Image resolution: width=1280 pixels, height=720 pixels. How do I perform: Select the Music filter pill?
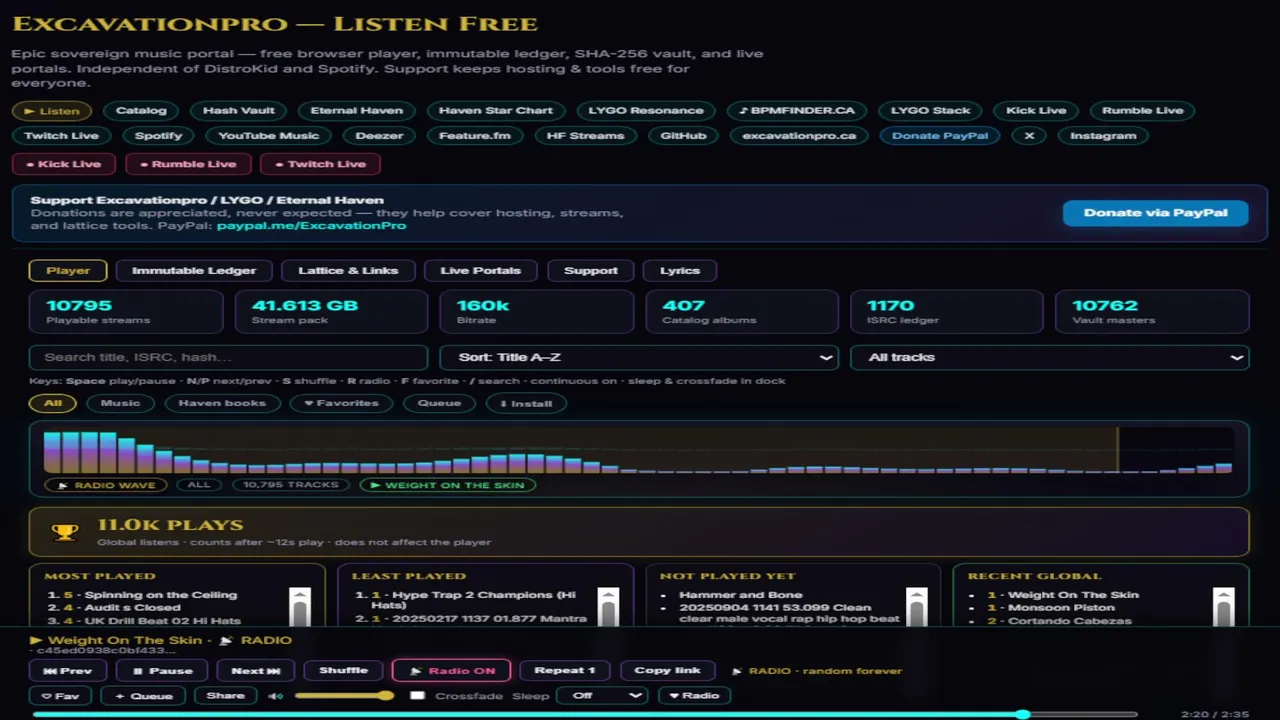click(120, 403)
